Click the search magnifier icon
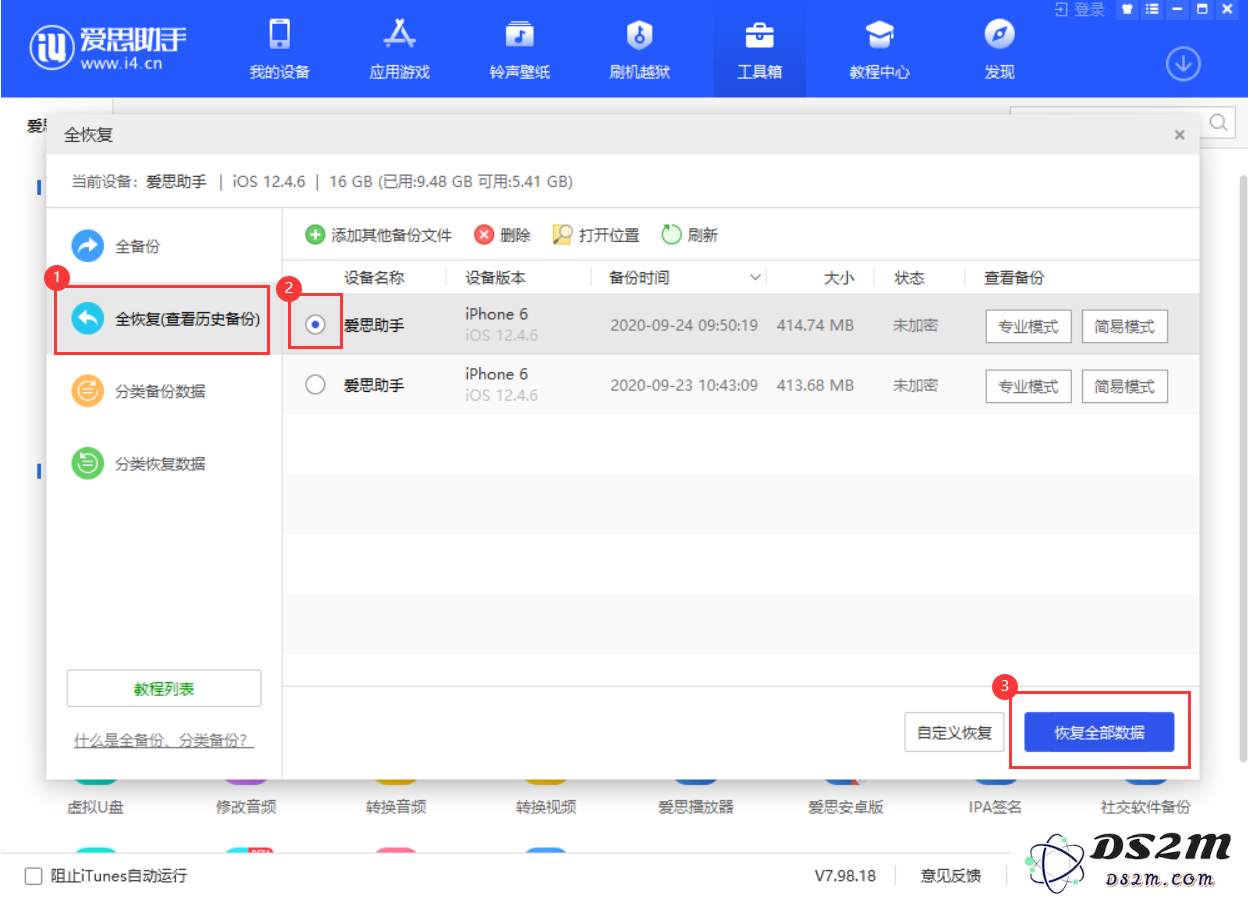 click(x=1220, y=123)
